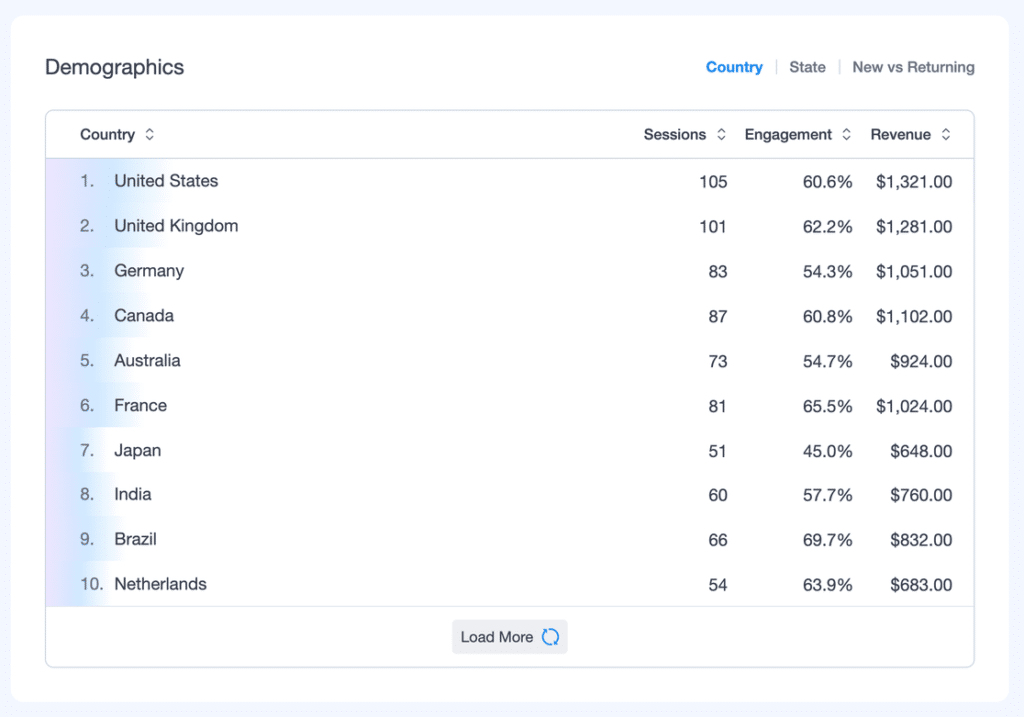1024x717 pixels.
Task: Click the $760.00 revenue value
Action: coord(921,495)
